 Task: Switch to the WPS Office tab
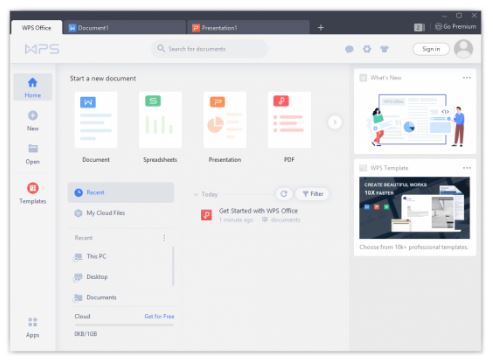tap(37, 28)
